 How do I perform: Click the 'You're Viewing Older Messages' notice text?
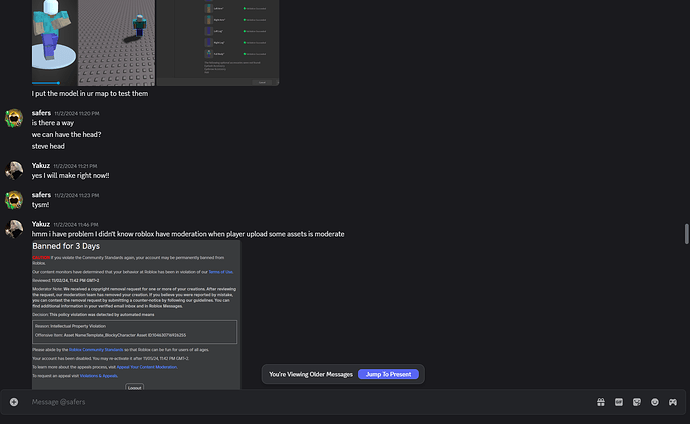click(x=311, y=374)
